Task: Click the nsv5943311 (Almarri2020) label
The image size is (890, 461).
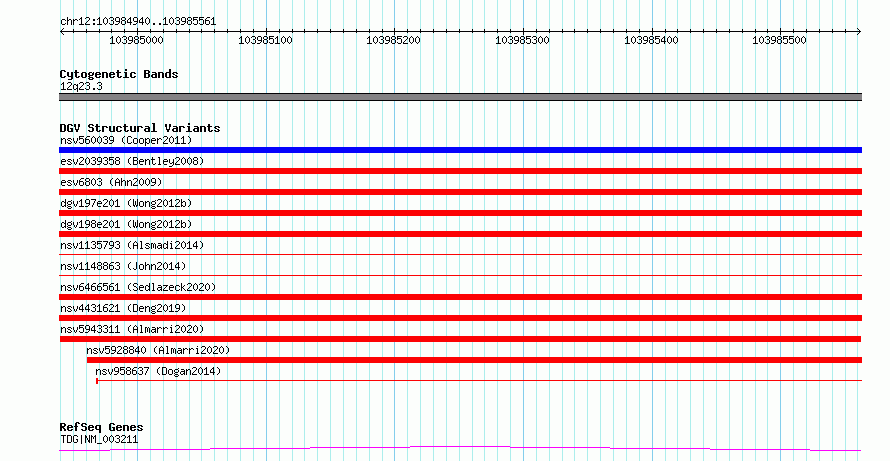Action: click(132, 329)
